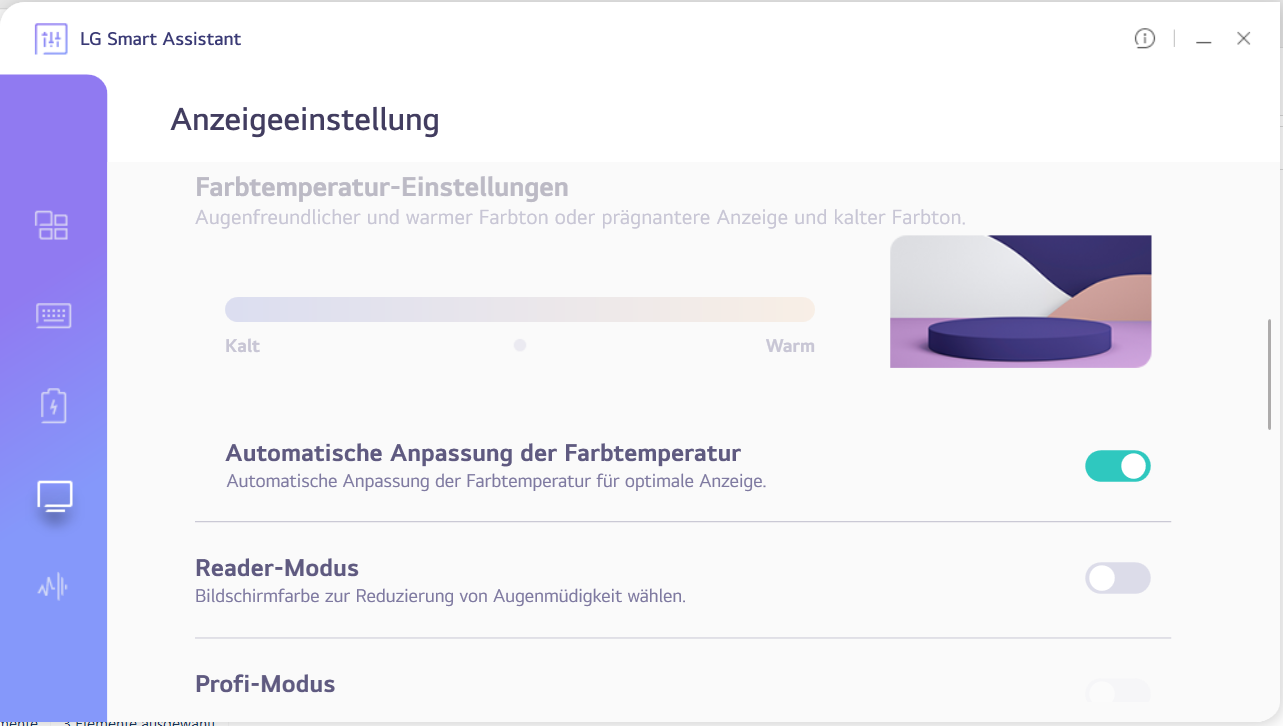
Task: Minimize the LG Smart Assistant window
Action: pyautogui.click(x=1204, y=40)
